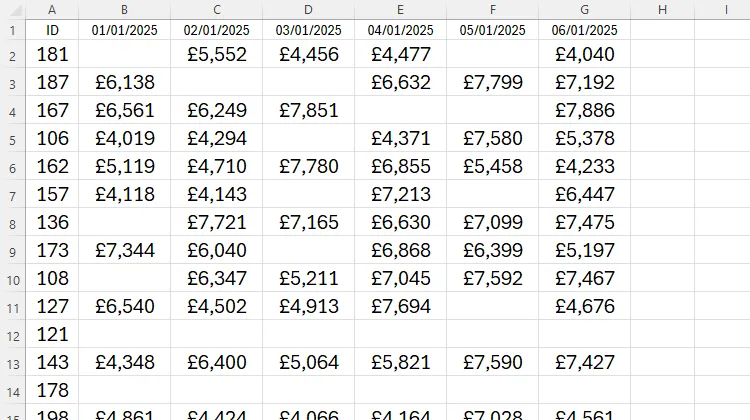Select the cell with ID 187
The width and height of the screenshot is (750, 420).
pos(52,82)
